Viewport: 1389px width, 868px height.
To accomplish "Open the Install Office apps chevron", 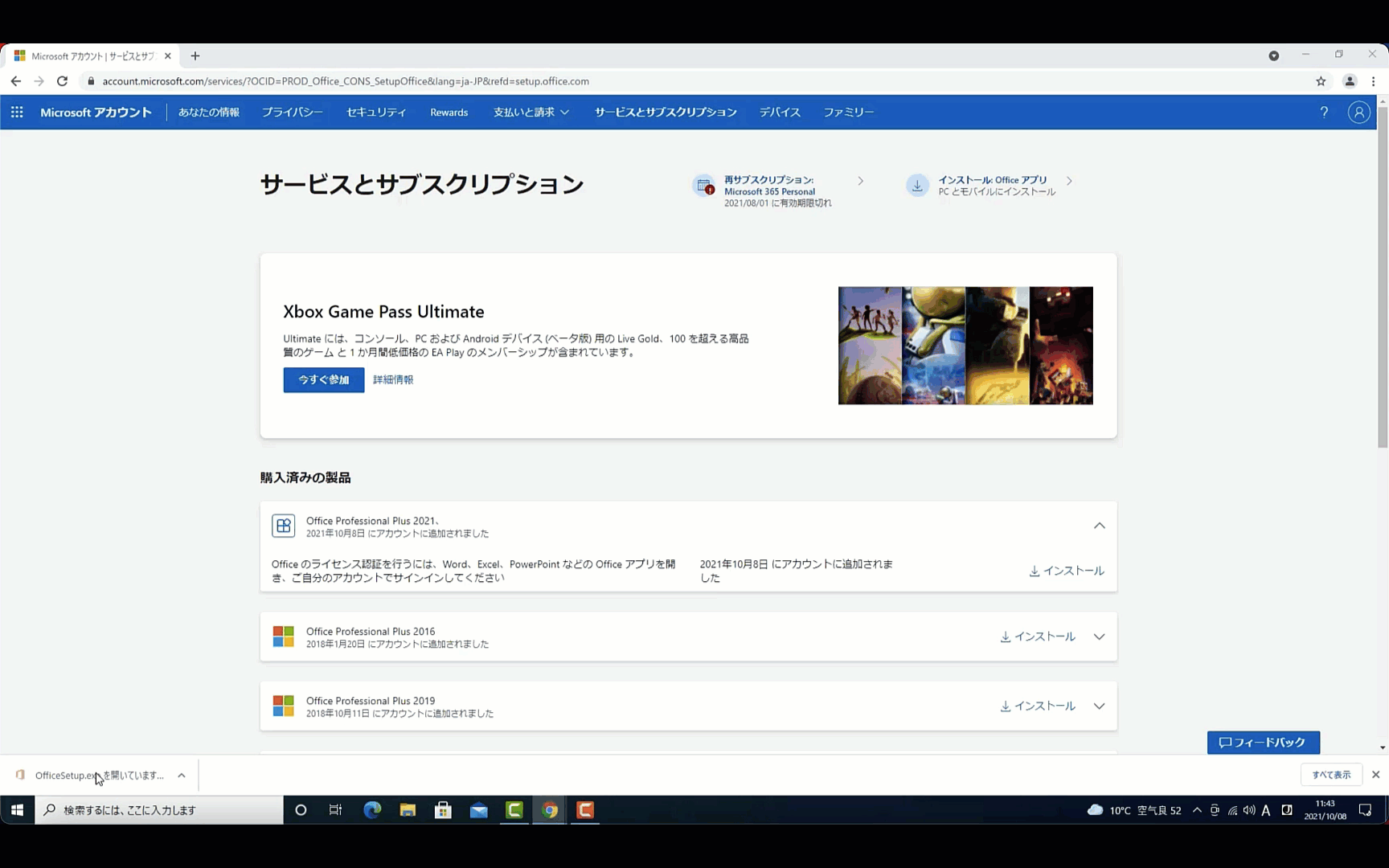I will [1069, 181].
